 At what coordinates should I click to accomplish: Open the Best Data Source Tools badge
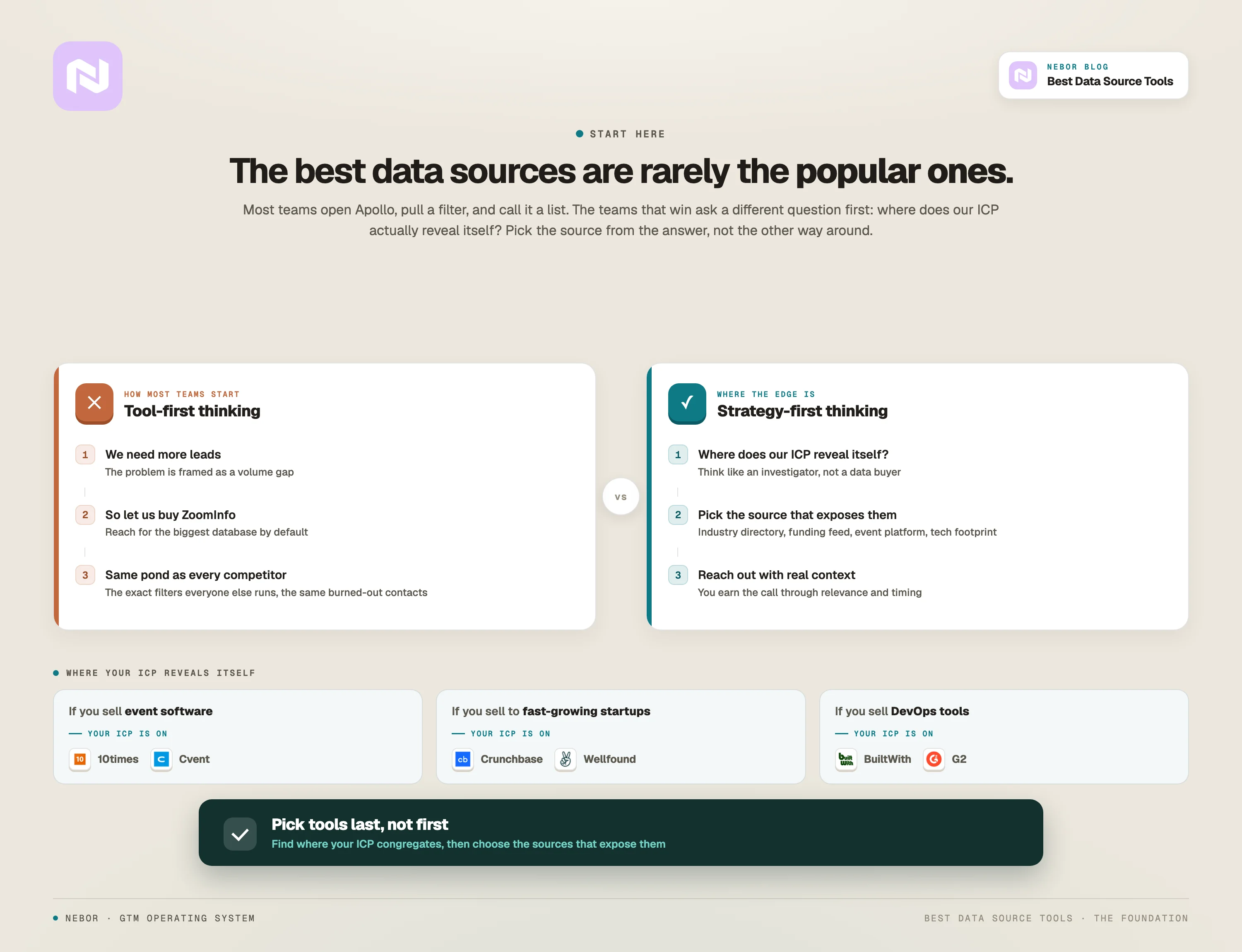tap(1093, 75)
